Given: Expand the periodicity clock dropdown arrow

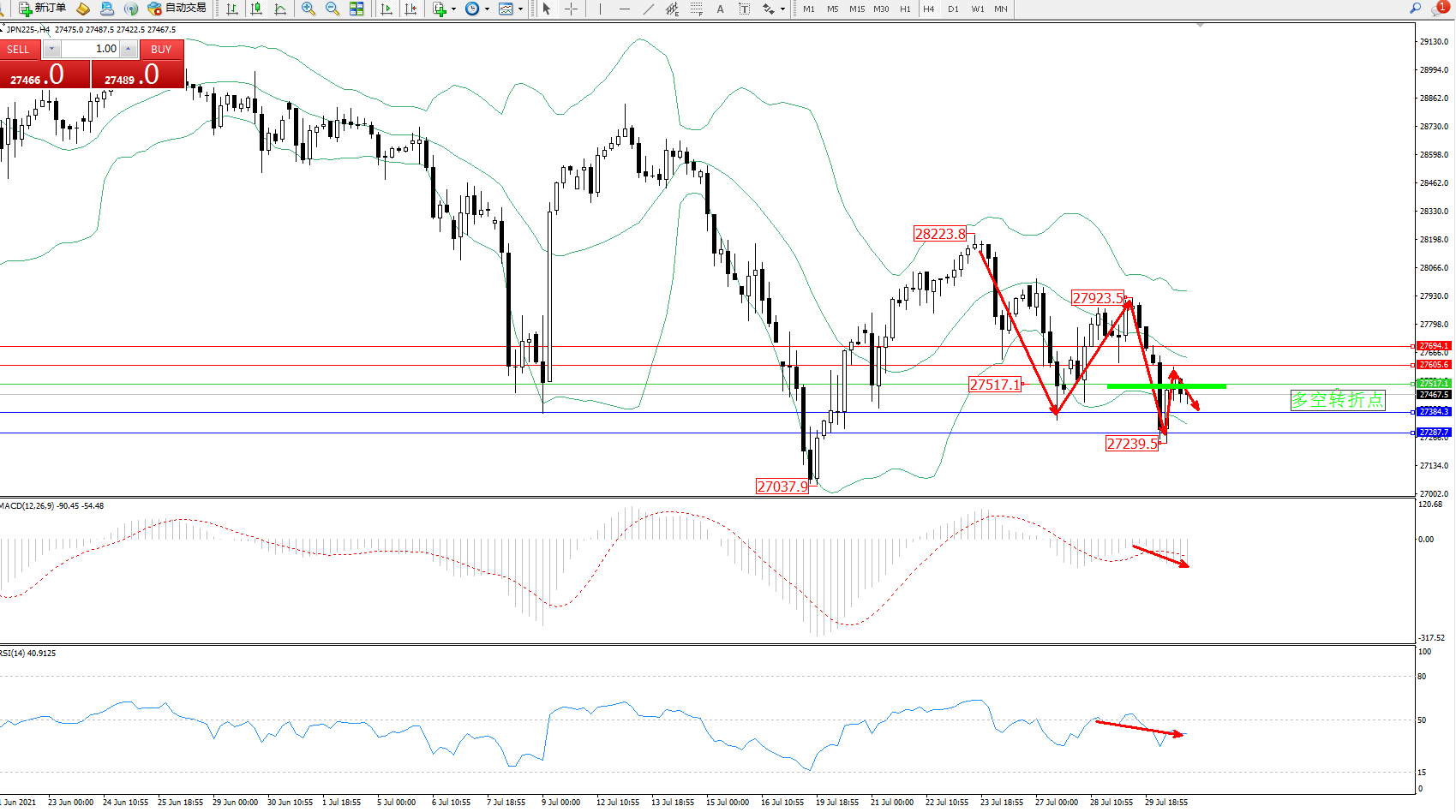Looking at the screenshot, I should coord(487,9).
